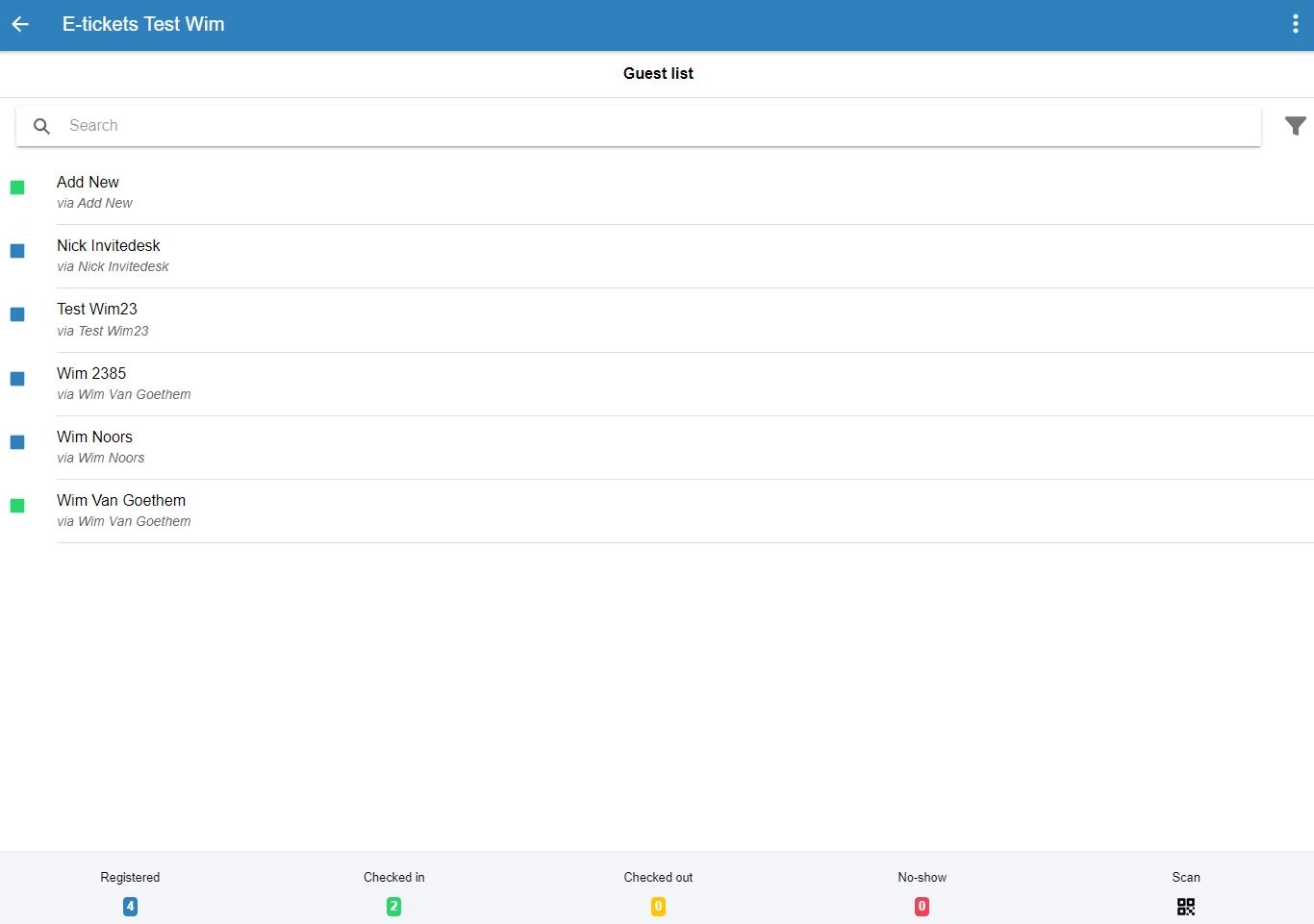Click the magnifier icon in search bar
This screenshot has width=1314, height=924.
(x=41, y=126)
